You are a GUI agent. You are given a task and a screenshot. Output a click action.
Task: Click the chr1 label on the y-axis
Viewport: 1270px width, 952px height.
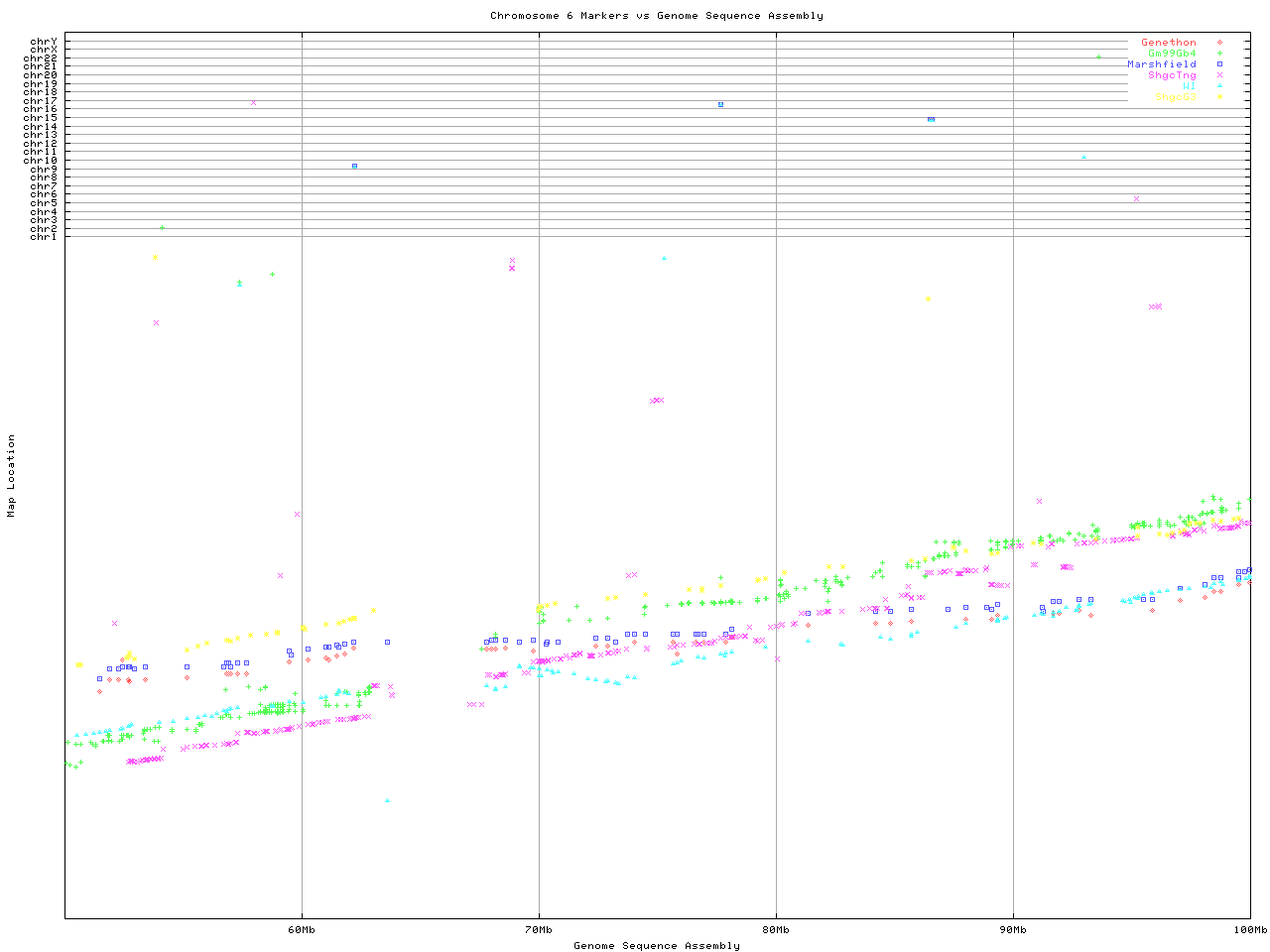[44, 236]
